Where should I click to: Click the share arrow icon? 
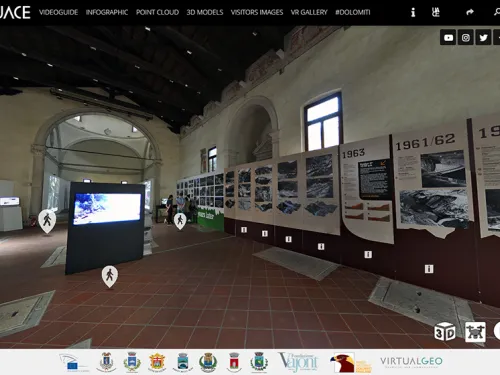coord(470,12)
